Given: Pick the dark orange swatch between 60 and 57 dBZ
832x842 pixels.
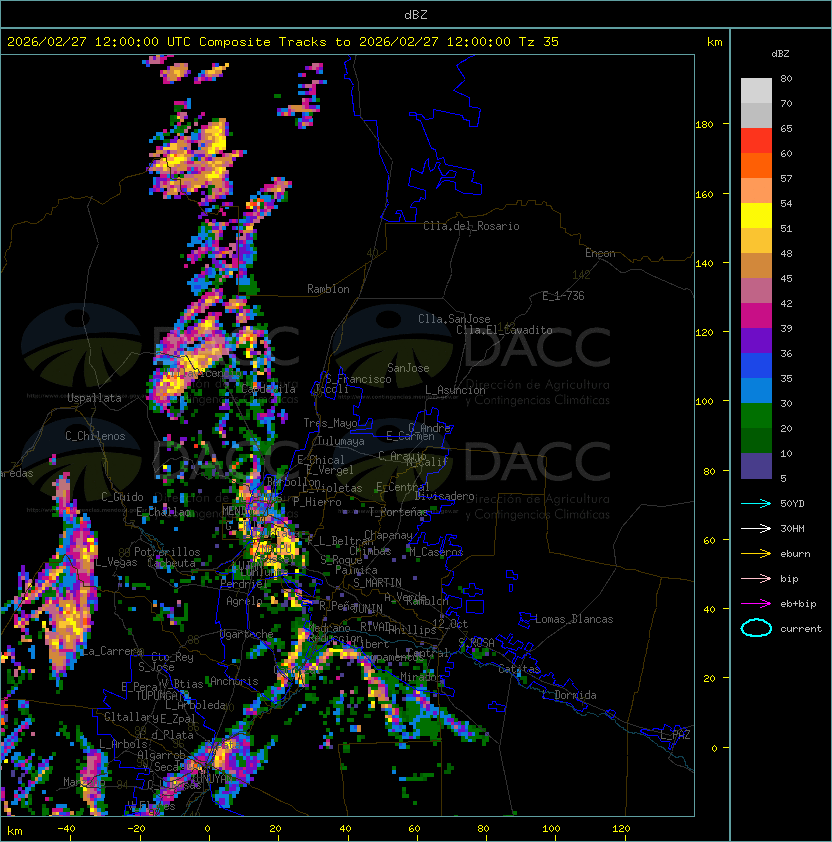Looking at the screenshot, I should [x=756, y=165].
